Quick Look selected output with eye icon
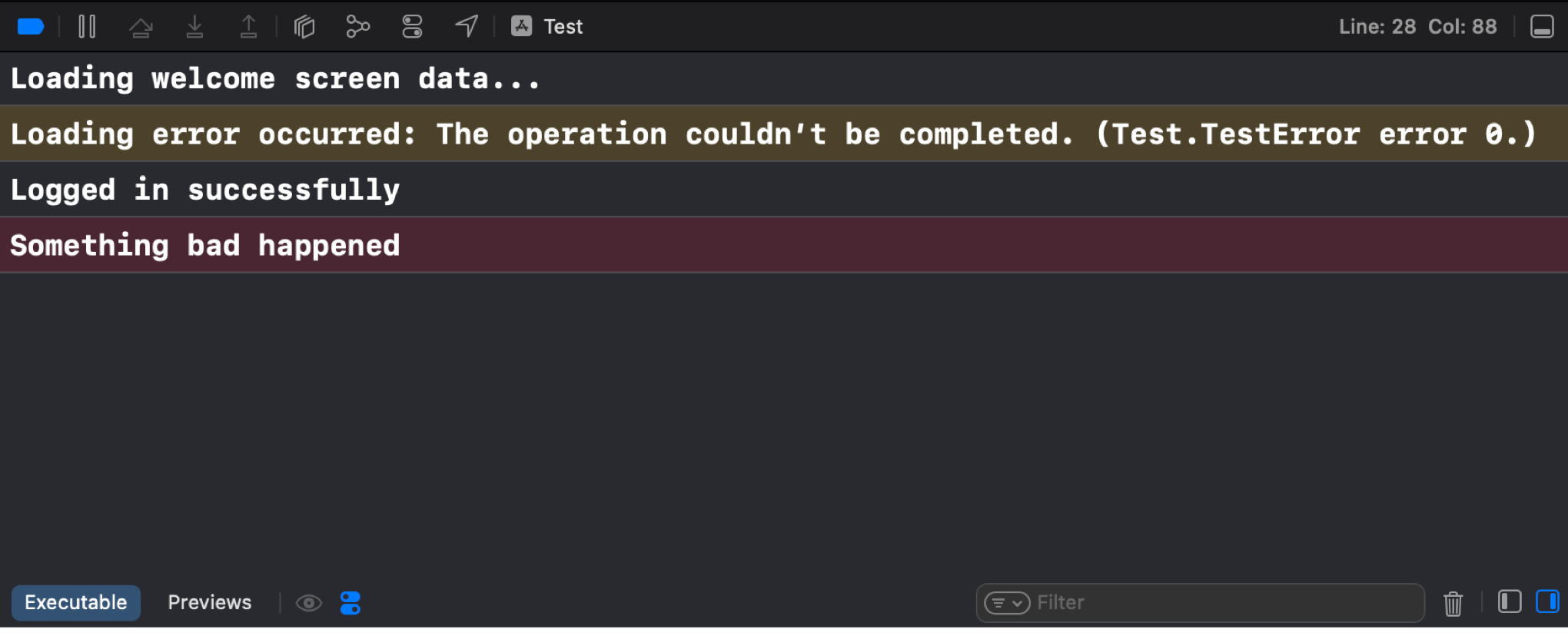 [x=309, y=602]
